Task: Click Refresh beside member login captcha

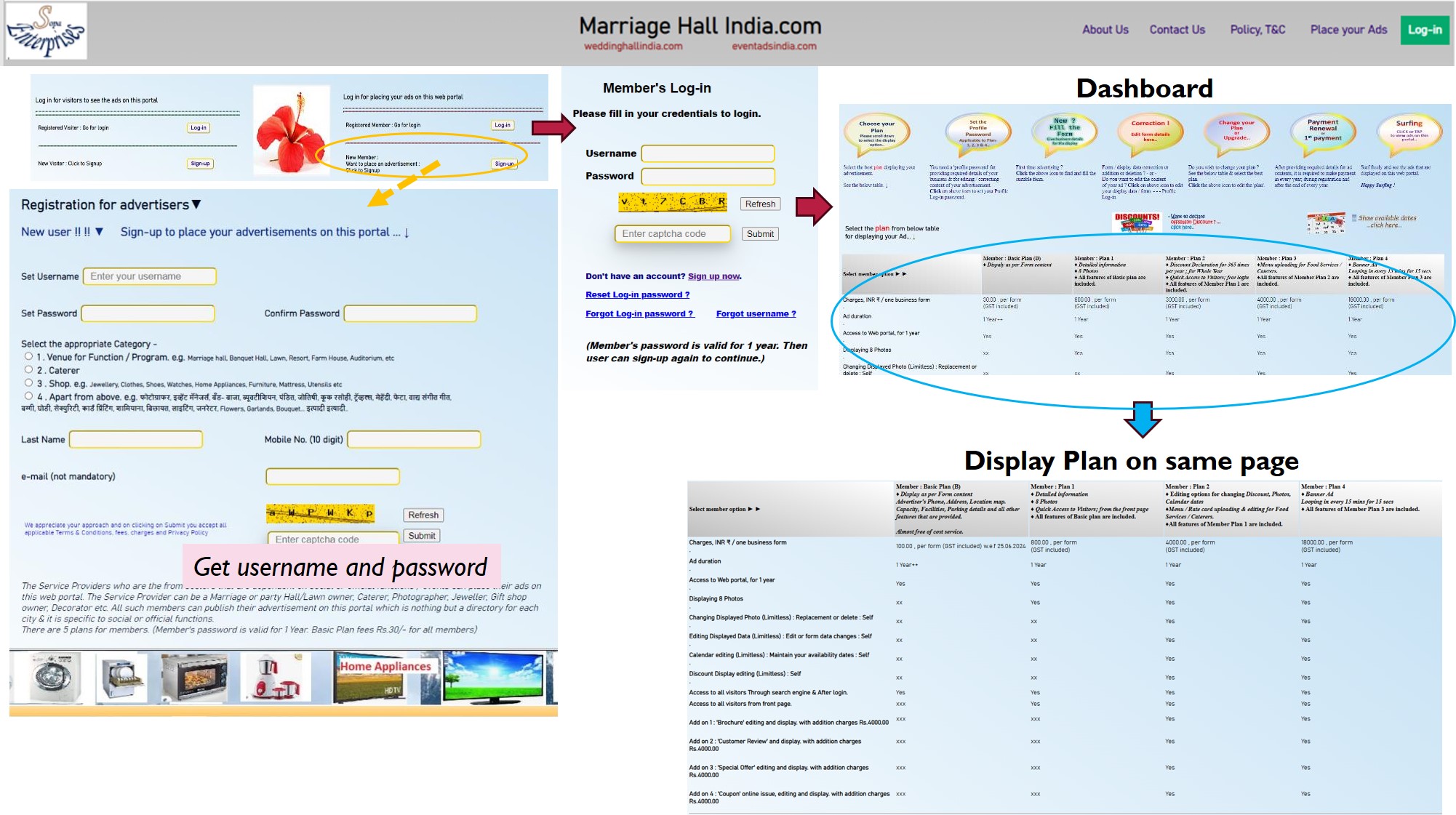Action: tap(760, 204)
